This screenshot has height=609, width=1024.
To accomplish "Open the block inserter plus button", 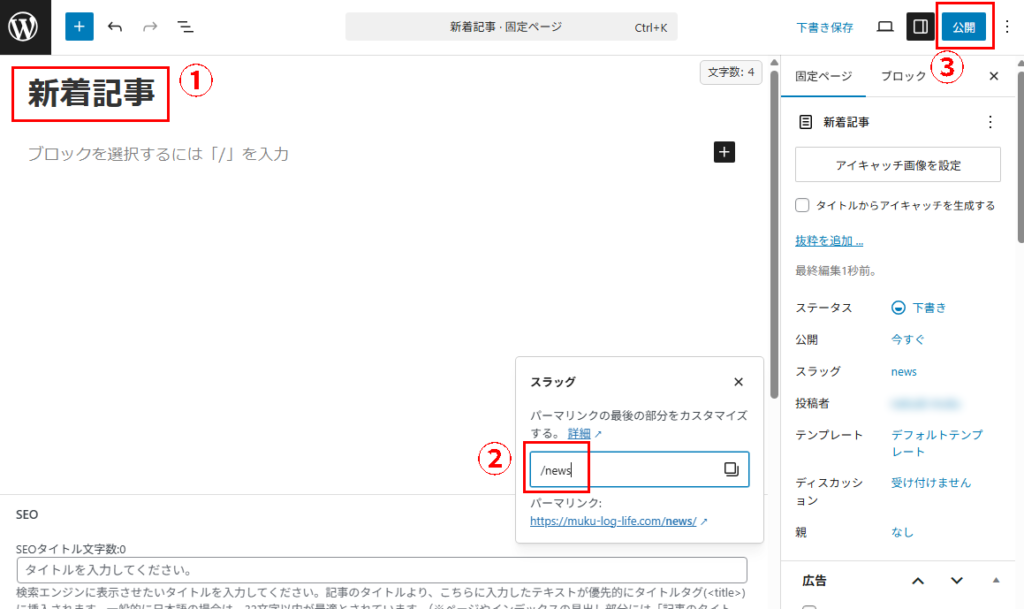I will click(79, 27).
